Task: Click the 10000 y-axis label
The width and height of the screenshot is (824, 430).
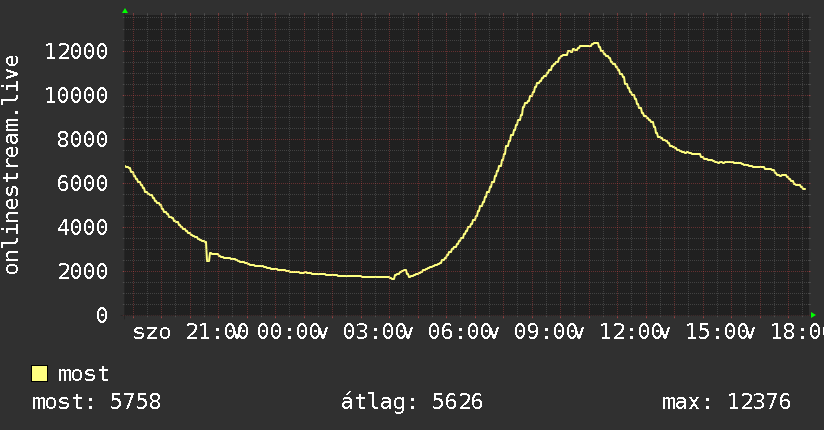Action: coord(76,96)
